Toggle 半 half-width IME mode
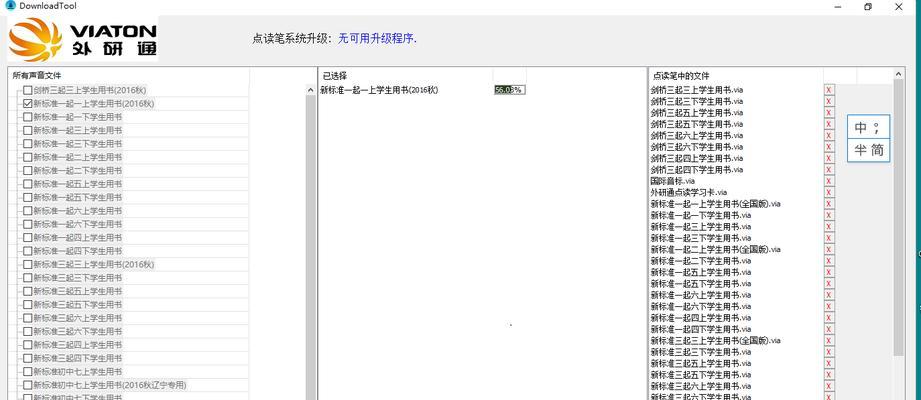The width and height of the screenshot is (921, 400). [861, 149]
